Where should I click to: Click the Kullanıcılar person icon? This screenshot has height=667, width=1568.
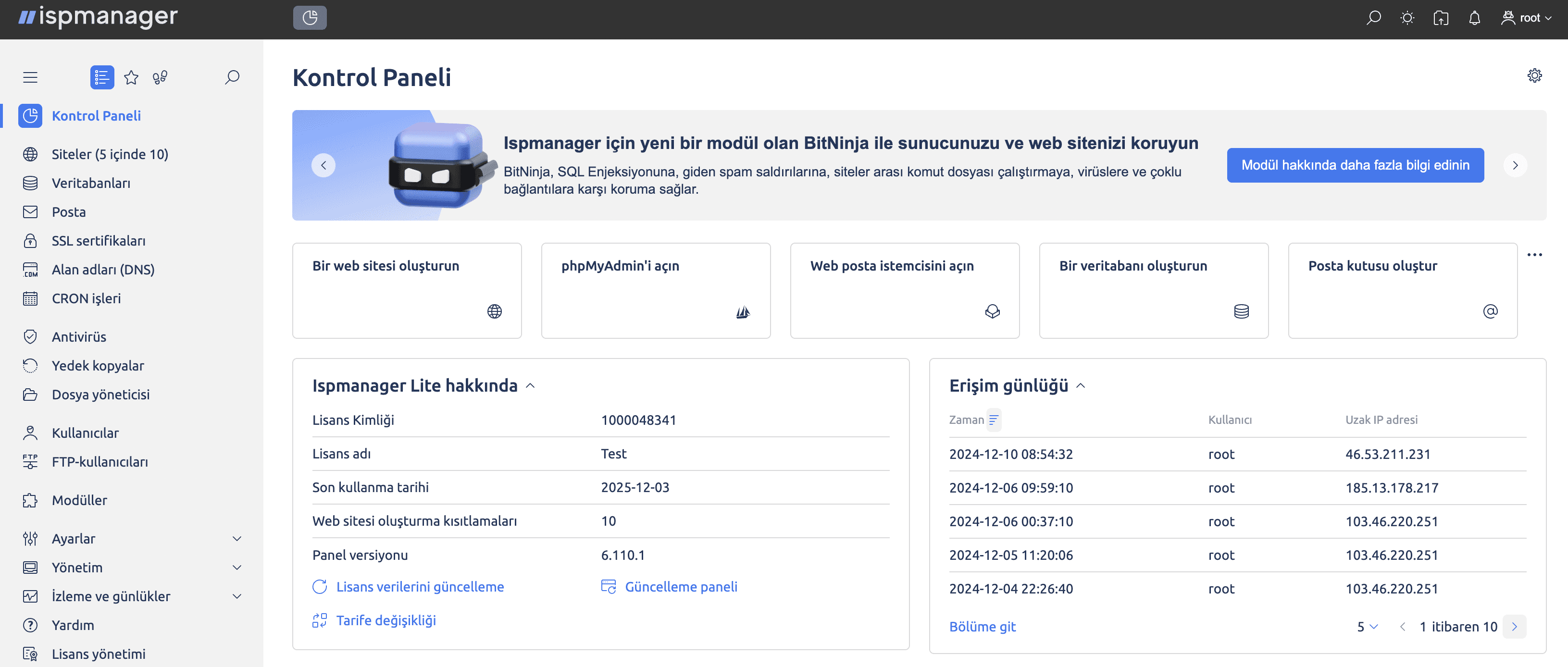point(30,433)
